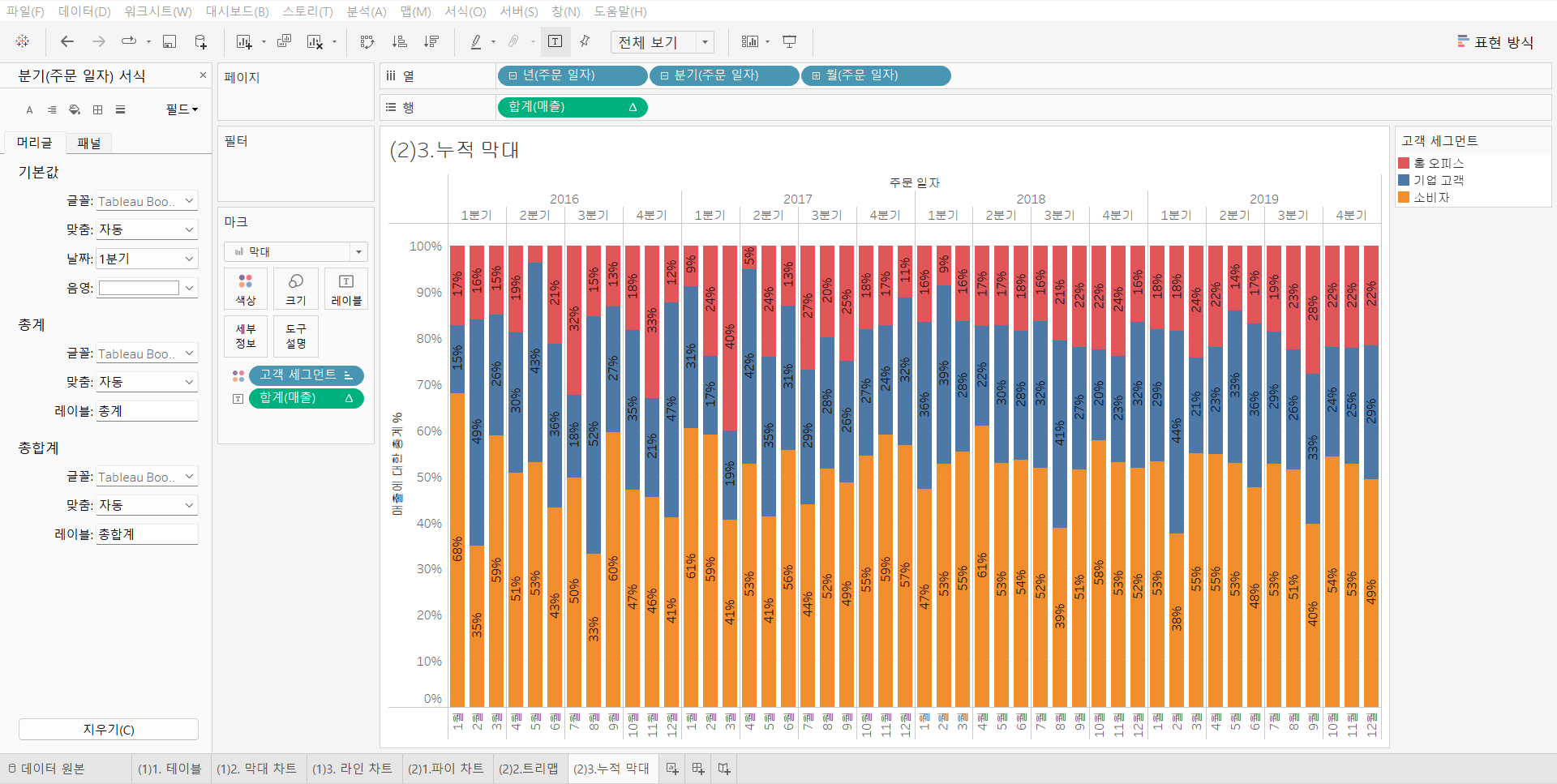Click the fix axes pin icon
The width and height of the screenshot is (1557, 784).
pos(585,41)
